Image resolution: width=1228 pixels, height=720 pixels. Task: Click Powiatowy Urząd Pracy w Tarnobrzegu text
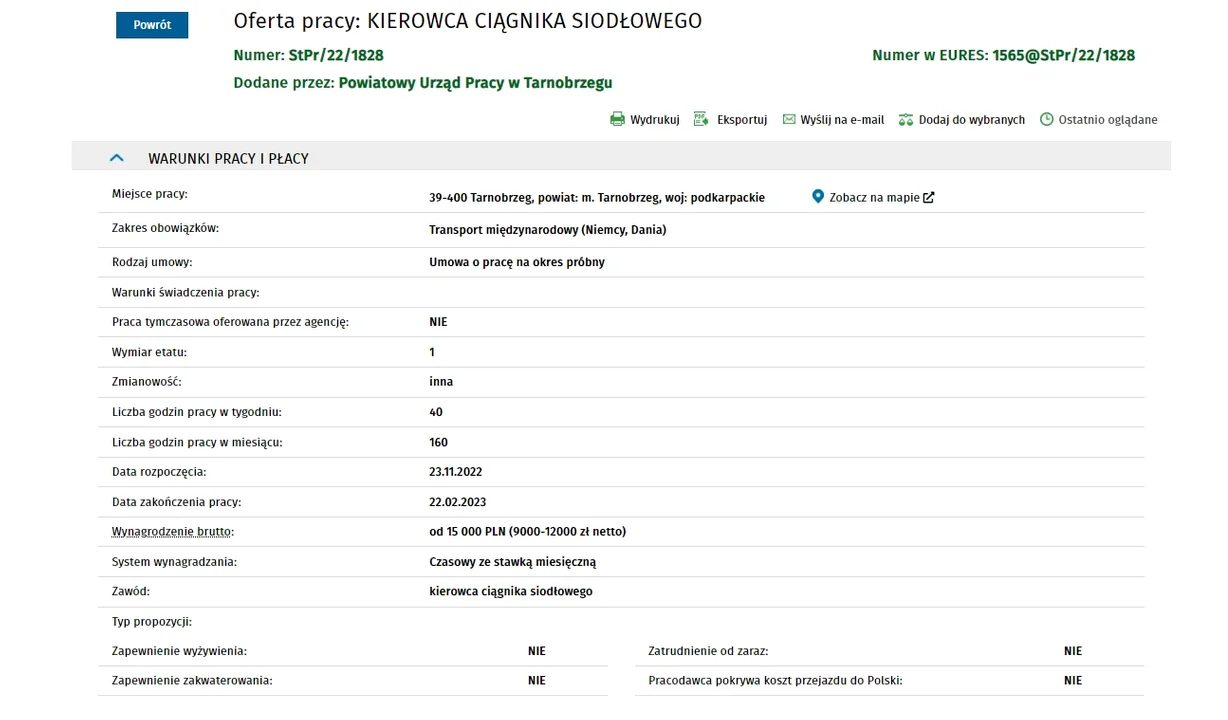(x=476, y=83)
